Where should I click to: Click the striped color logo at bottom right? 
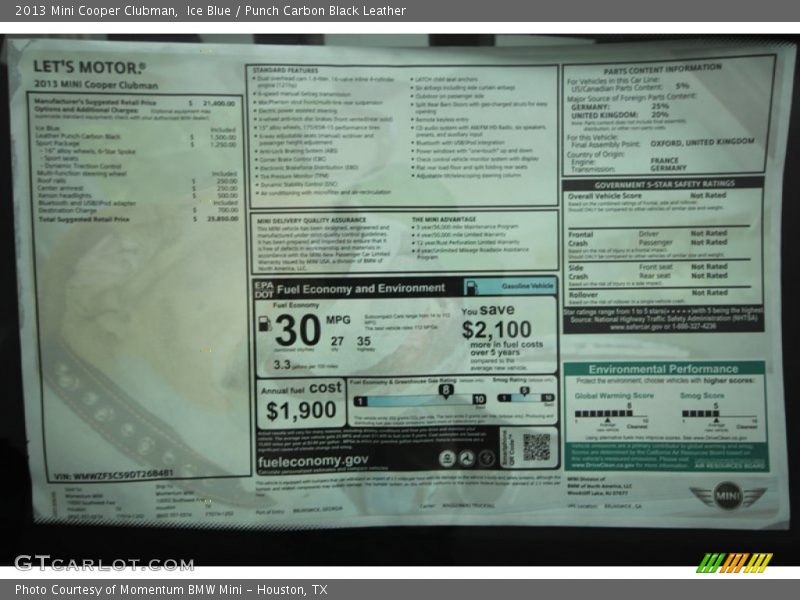point(734,563)
